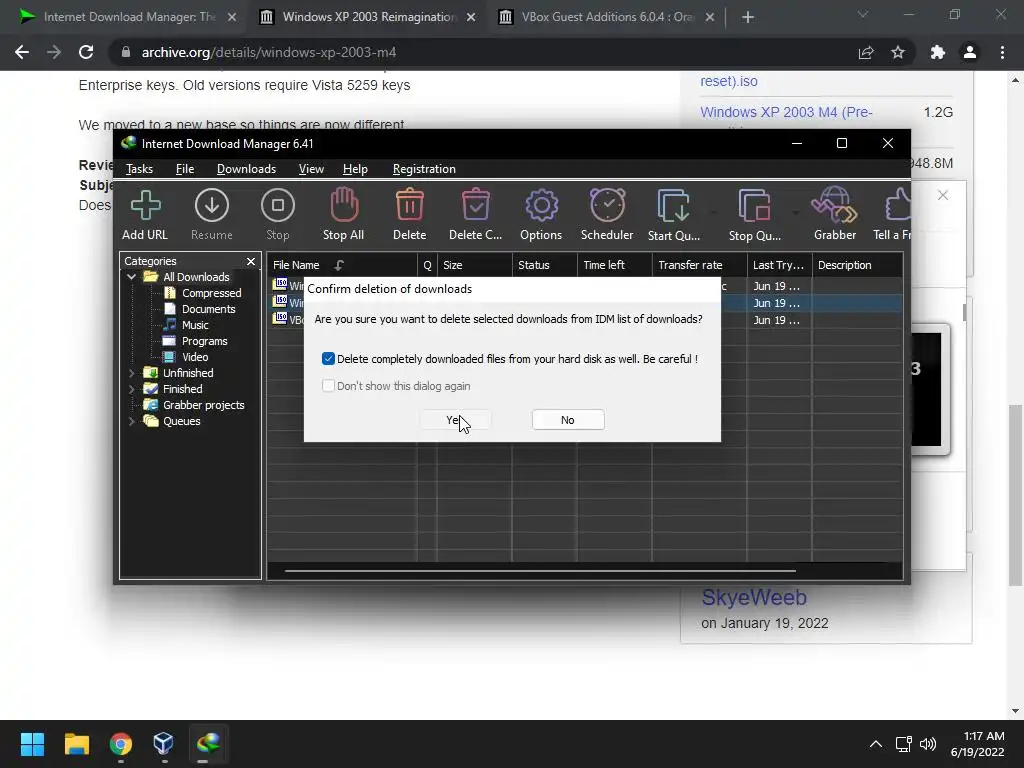Select the Music category

coord(187,325)
